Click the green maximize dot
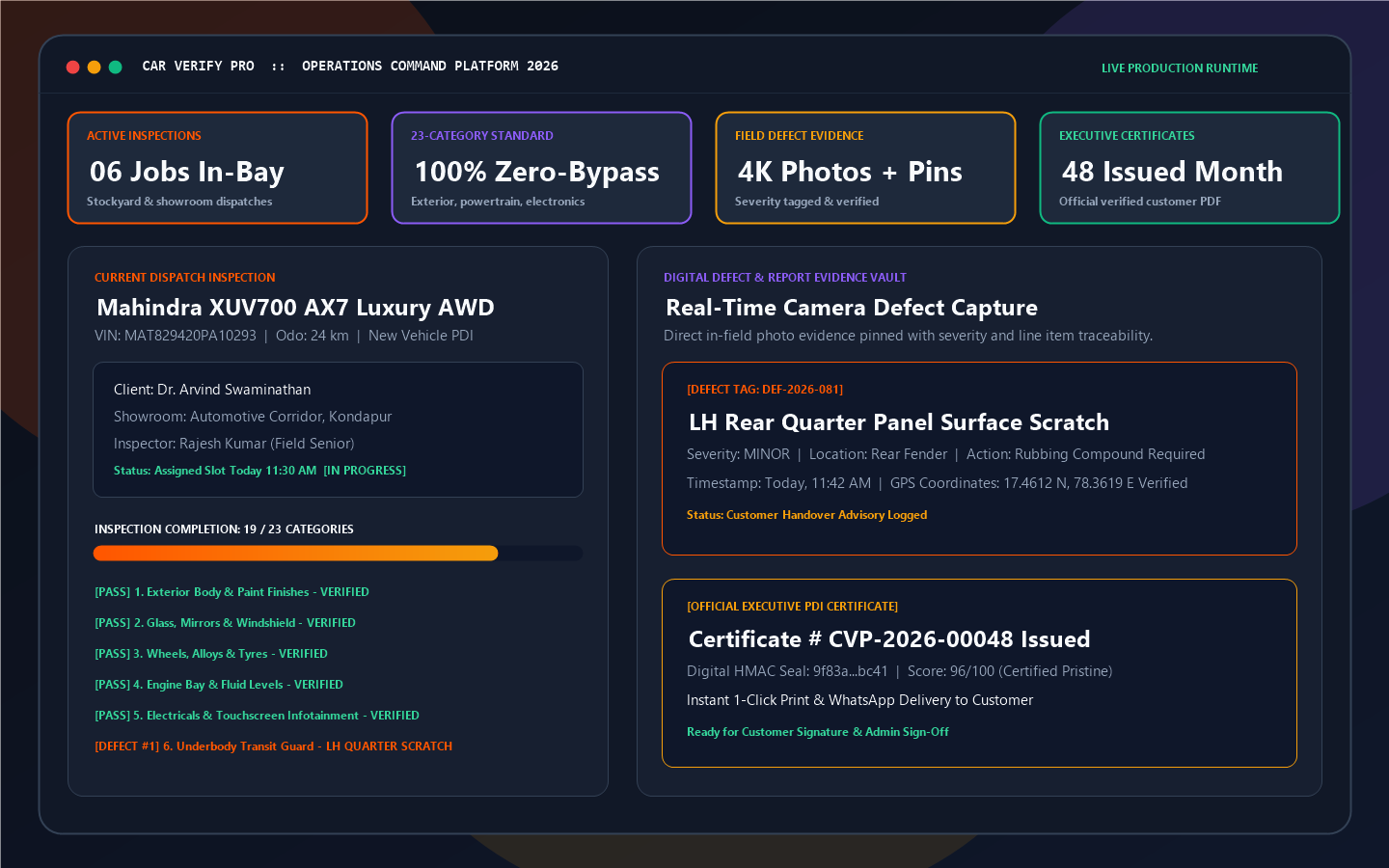The height and width of the screenshot is (868, 1389). 115,67
